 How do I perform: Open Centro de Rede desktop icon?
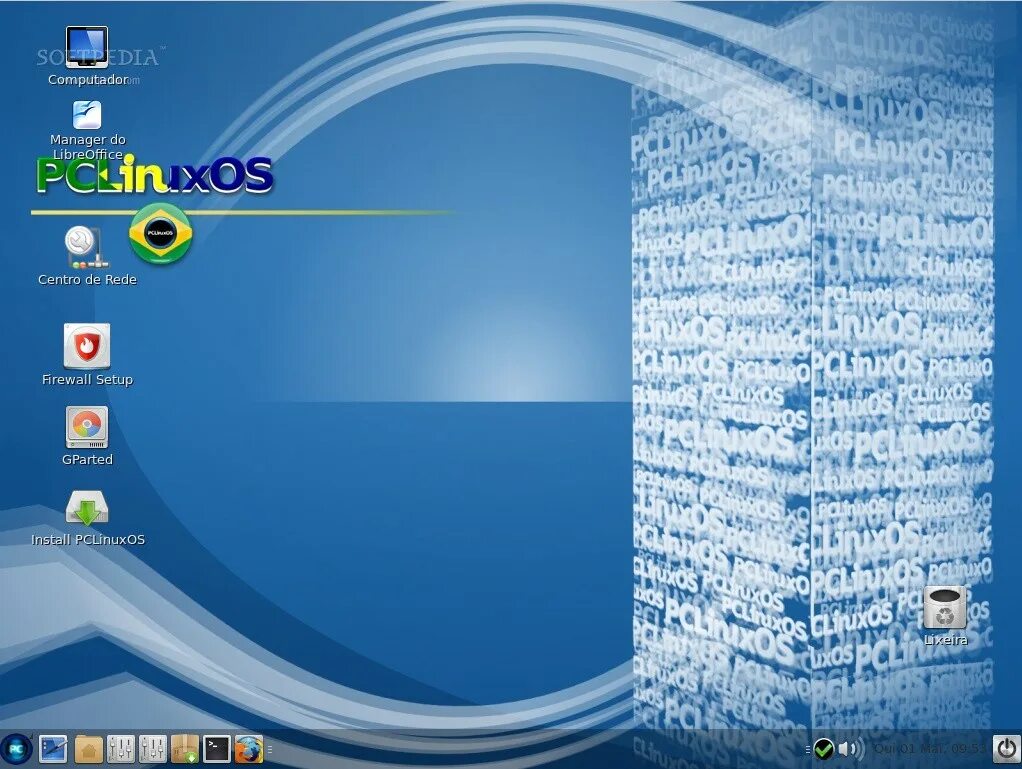(87, 248)
